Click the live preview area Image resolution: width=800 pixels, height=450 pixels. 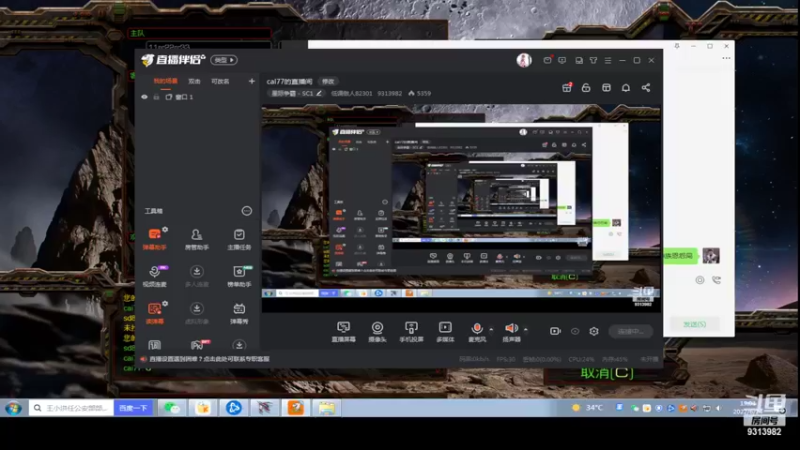pyautogui.click(x=461, y=208)
